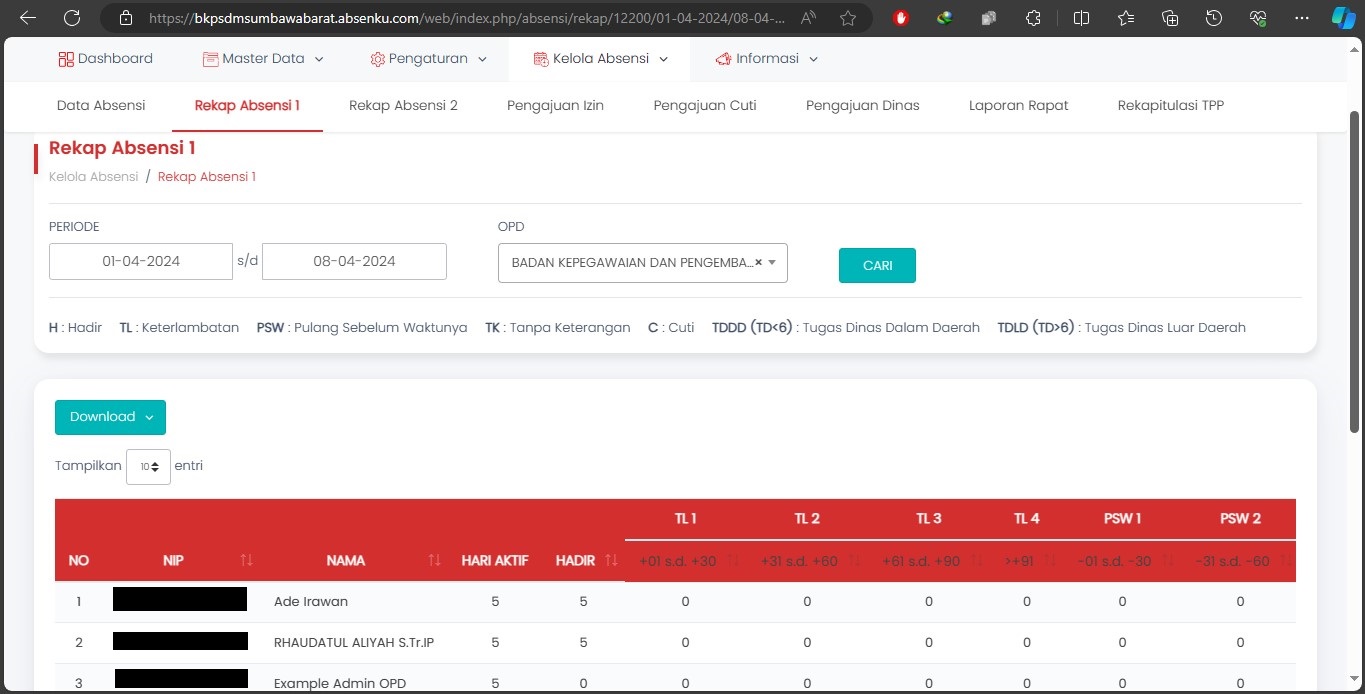
Task: Change the entries-per-page selector
Action: click(148, 466)
